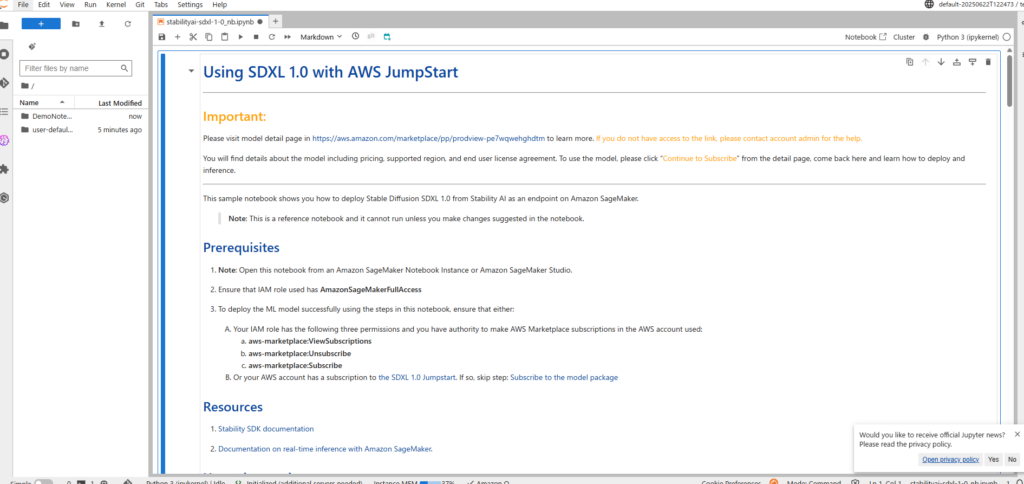Collapse the Using SDXL 1.0 heading section
This screenshot has width=1024, height=484.
(191, 71)
